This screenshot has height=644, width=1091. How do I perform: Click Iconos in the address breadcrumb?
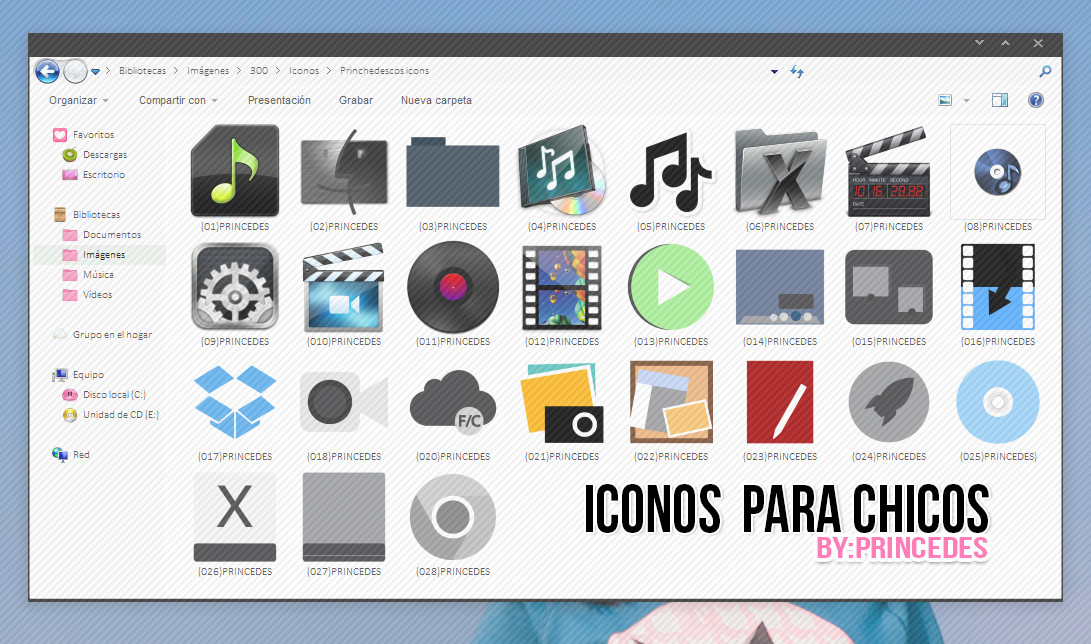coord(304,71)
